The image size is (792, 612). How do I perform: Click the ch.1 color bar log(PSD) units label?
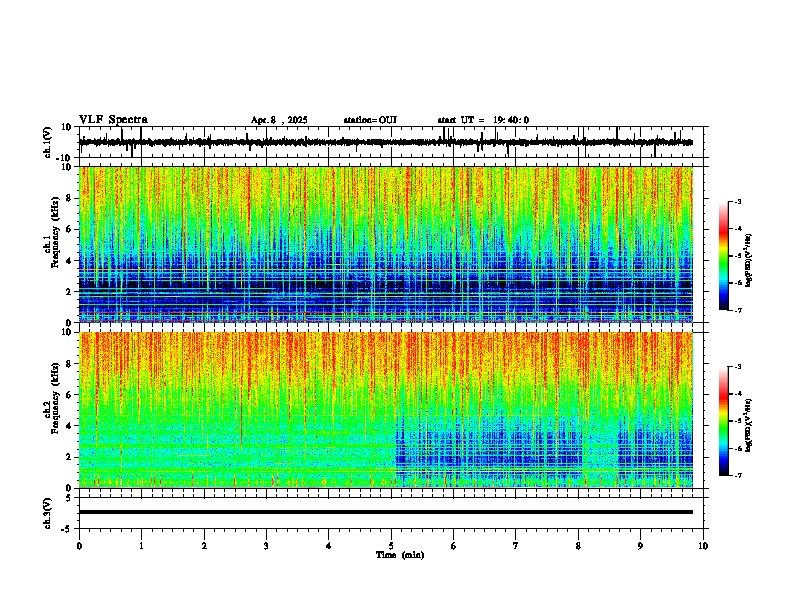(749, 261)
